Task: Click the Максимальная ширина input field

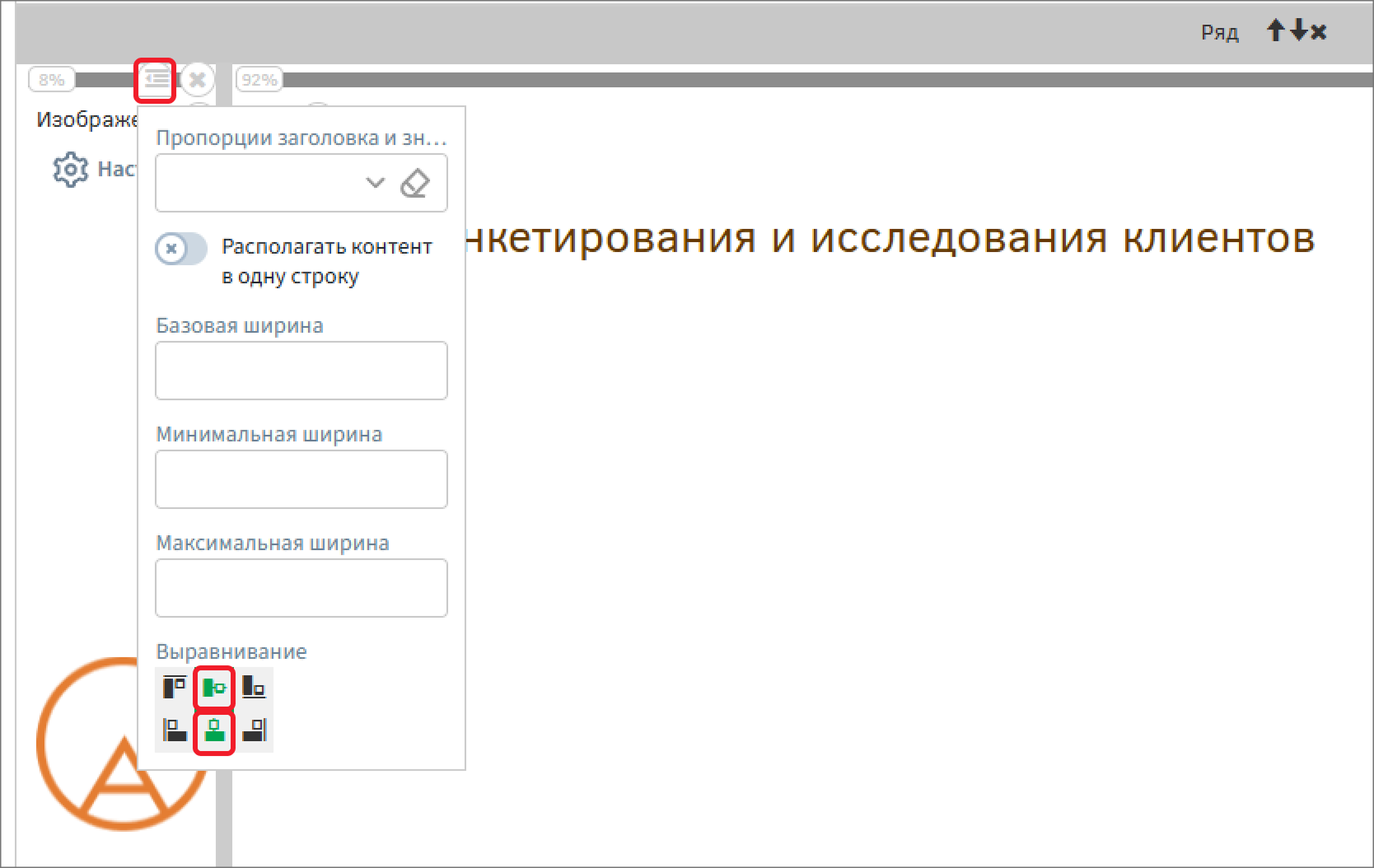Action: click(301, 587)
